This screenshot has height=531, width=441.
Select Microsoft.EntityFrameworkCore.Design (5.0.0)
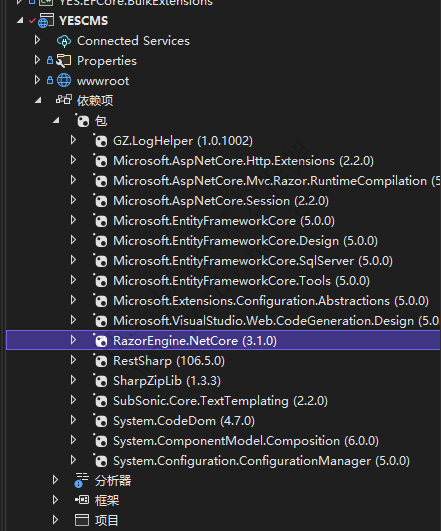[x=246, y=241]
